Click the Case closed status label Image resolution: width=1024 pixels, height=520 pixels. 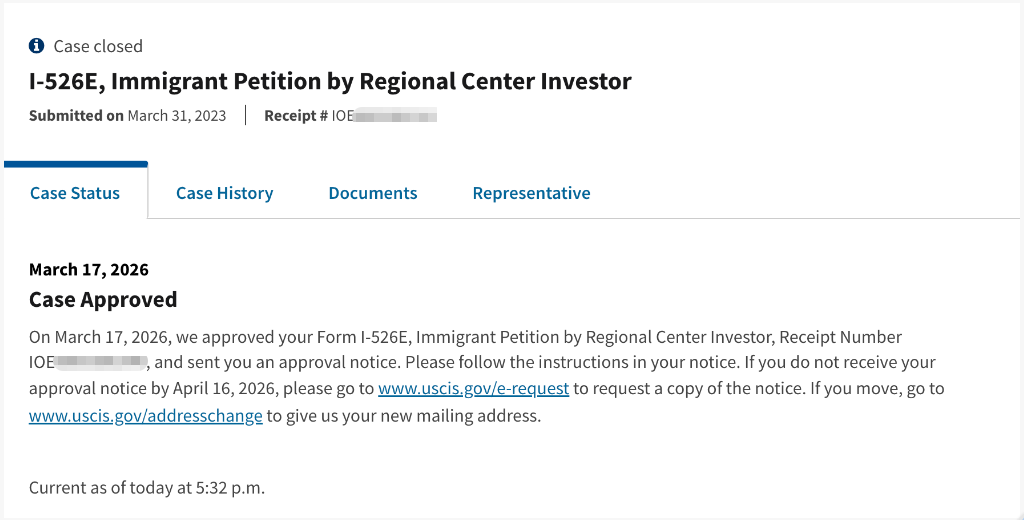click(x=98, y=46)
